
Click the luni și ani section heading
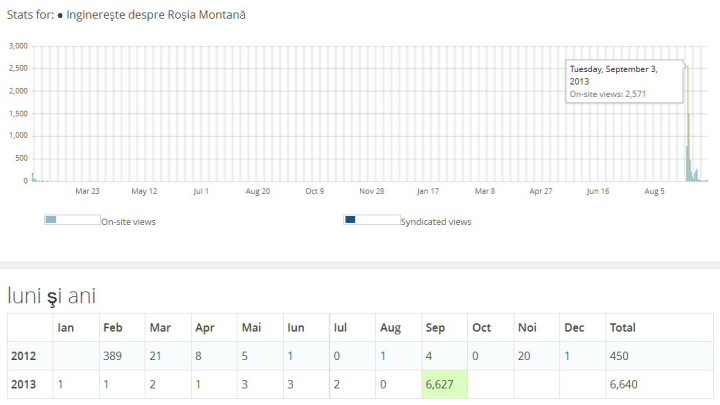(x=52, y=295)
